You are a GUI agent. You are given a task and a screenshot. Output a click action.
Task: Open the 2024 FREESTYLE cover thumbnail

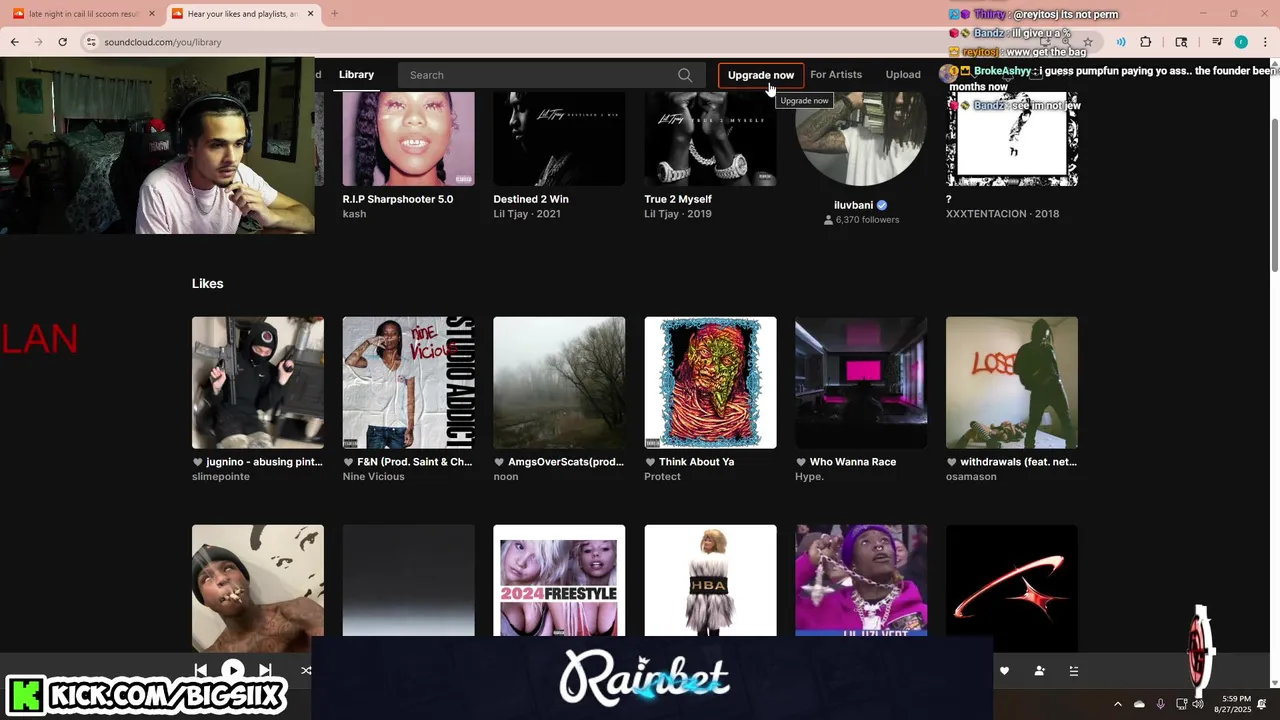pyautogui.click(x=559, y=580)
